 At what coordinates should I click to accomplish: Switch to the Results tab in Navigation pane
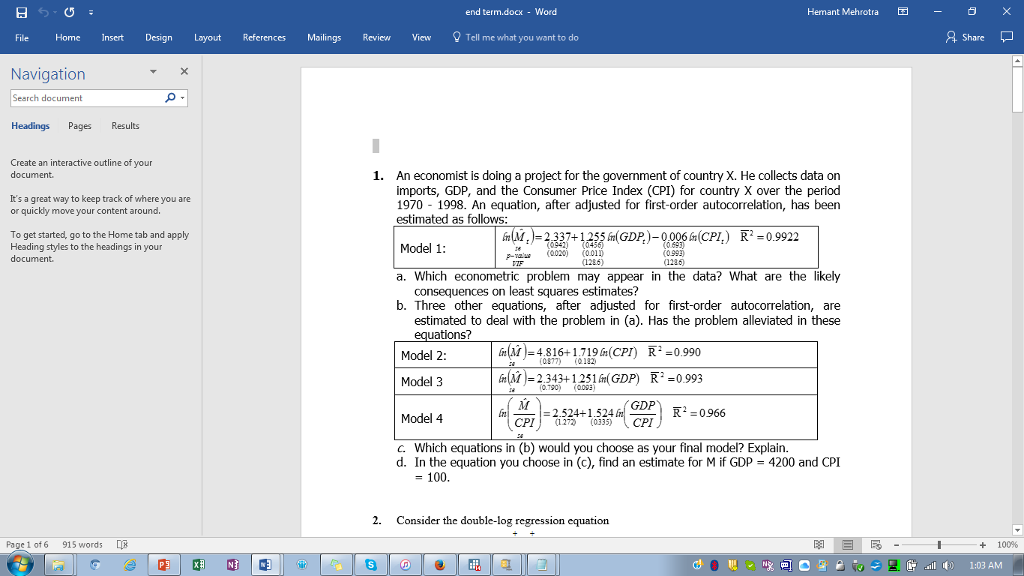[125, 126]
